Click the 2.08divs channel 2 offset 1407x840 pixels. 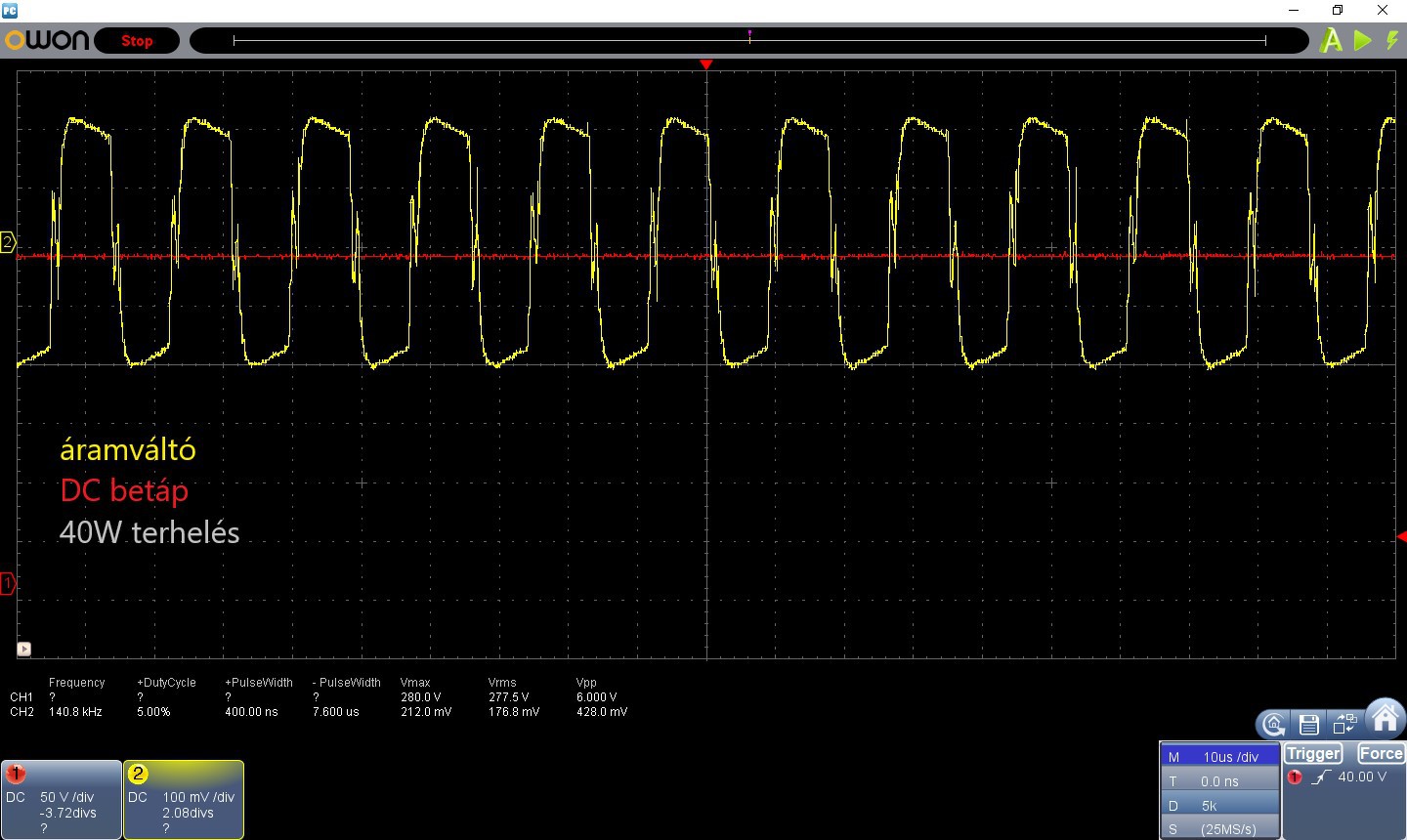[x=188, y=813]
